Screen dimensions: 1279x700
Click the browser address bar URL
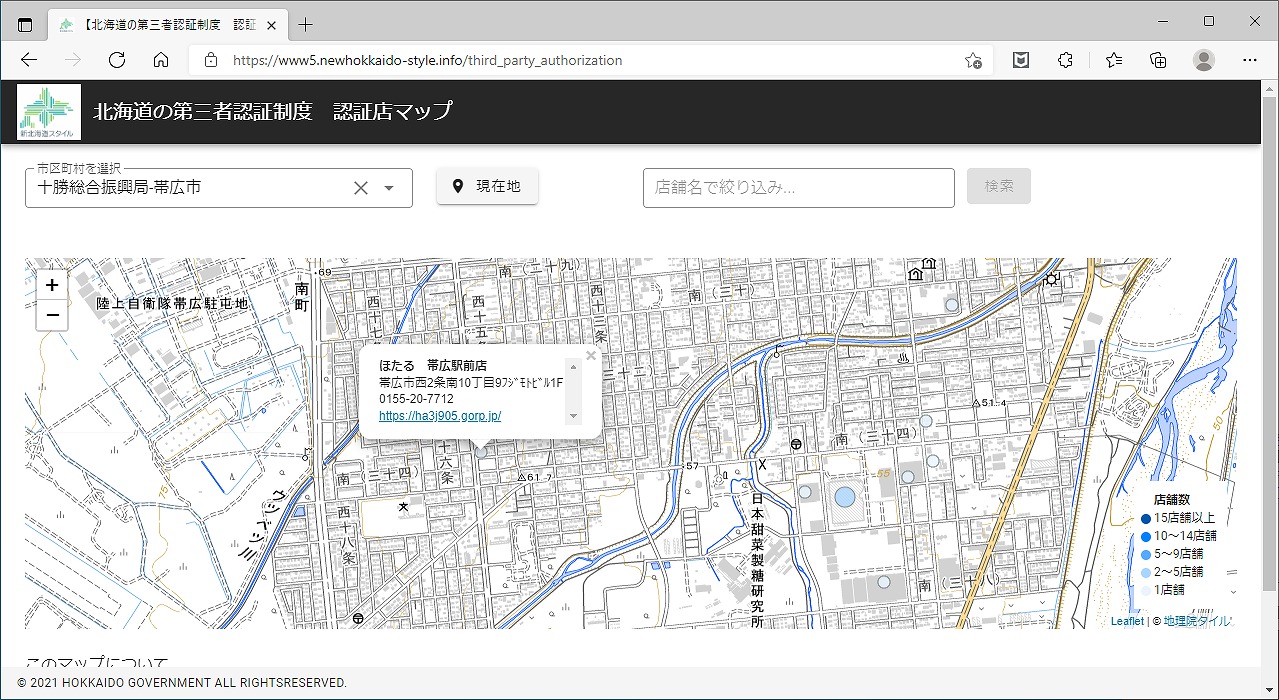(427, 60)
